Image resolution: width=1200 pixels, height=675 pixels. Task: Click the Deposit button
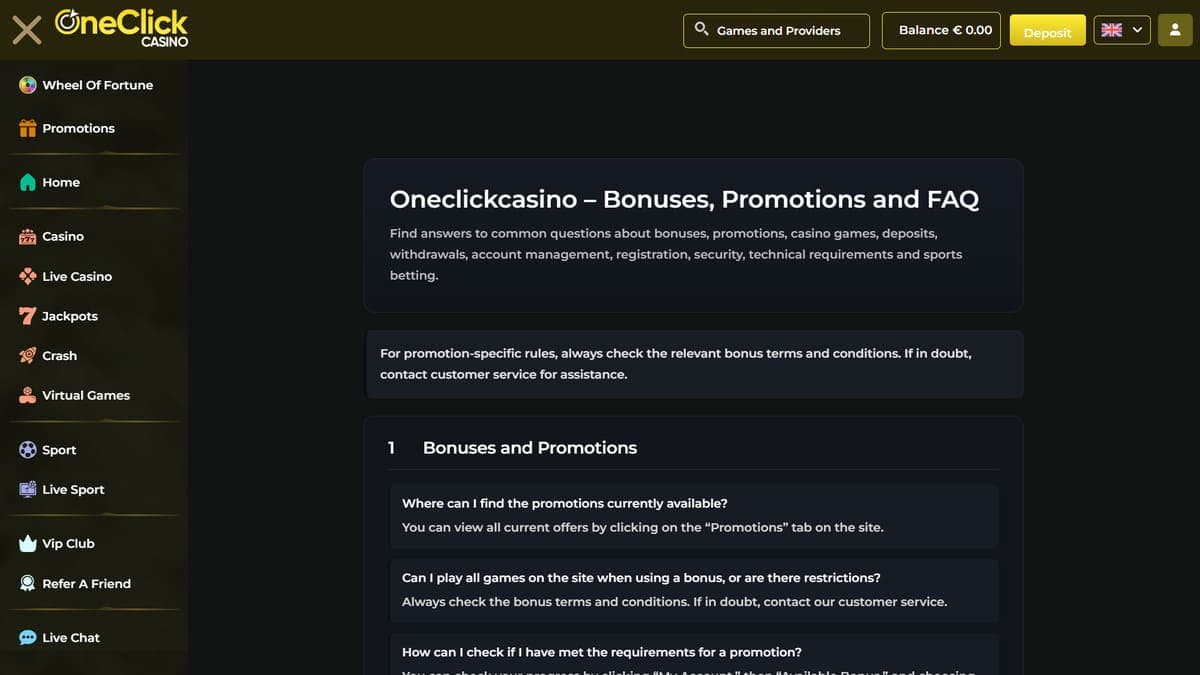[1047, 30]
